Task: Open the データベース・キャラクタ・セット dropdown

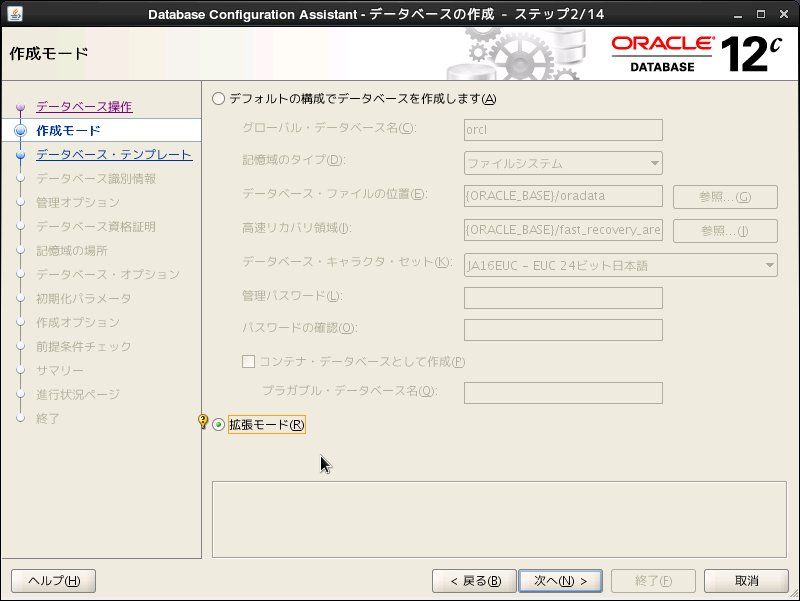Action: click(621, 265)
